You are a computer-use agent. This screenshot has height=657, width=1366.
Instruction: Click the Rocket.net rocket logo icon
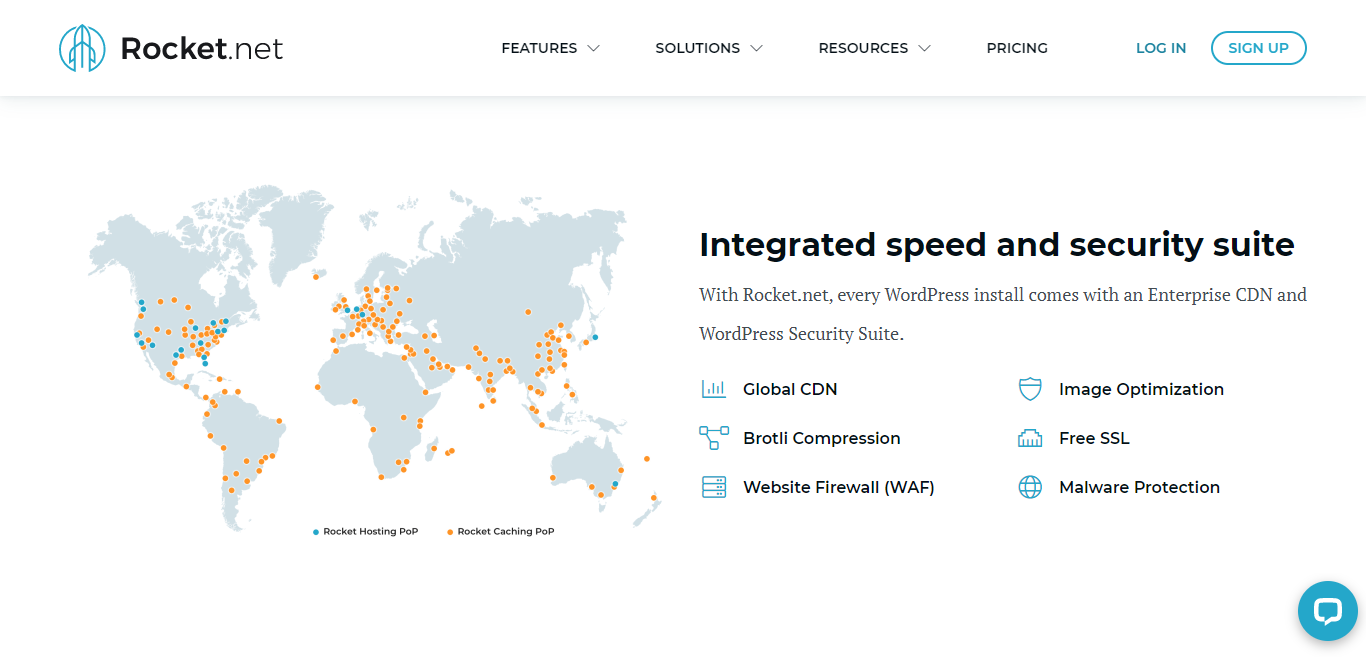tap(82, 48)
